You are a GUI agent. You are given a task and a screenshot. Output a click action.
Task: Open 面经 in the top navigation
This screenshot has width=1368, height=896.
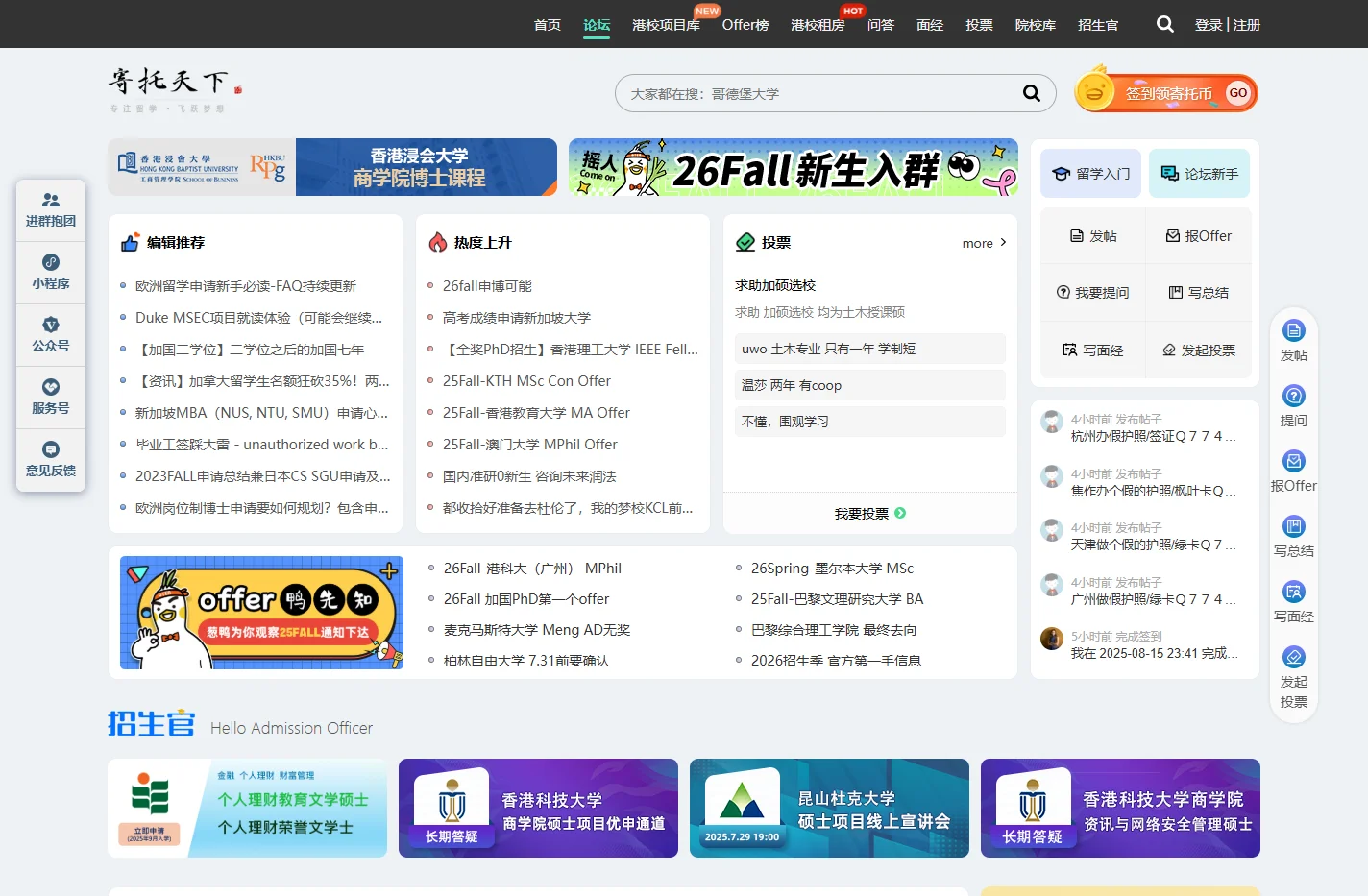(x=930, y=25)
